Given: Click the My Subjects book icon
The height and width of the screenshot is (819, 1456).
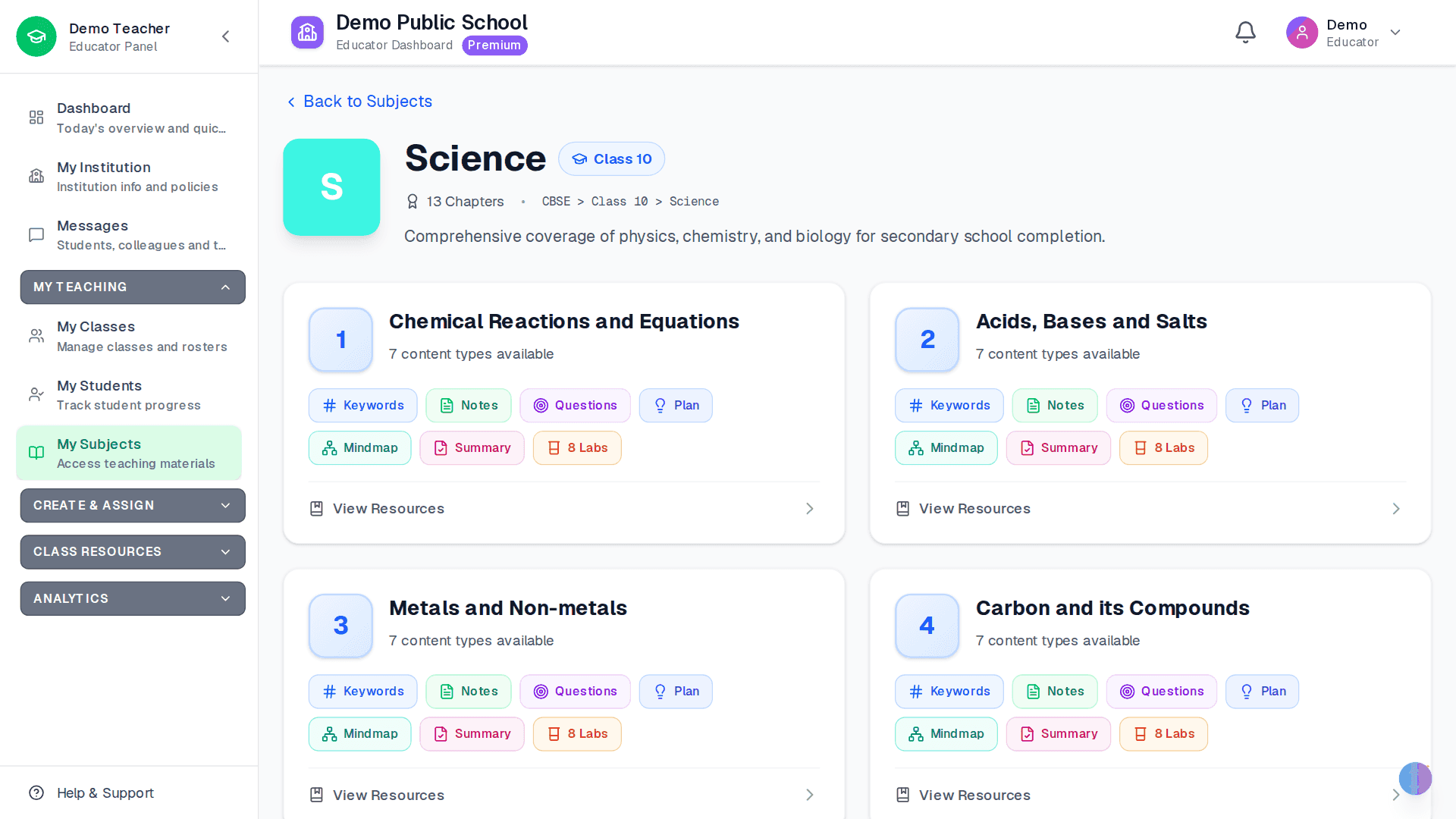Looking at the screenshot, I should tap(36, 453).
